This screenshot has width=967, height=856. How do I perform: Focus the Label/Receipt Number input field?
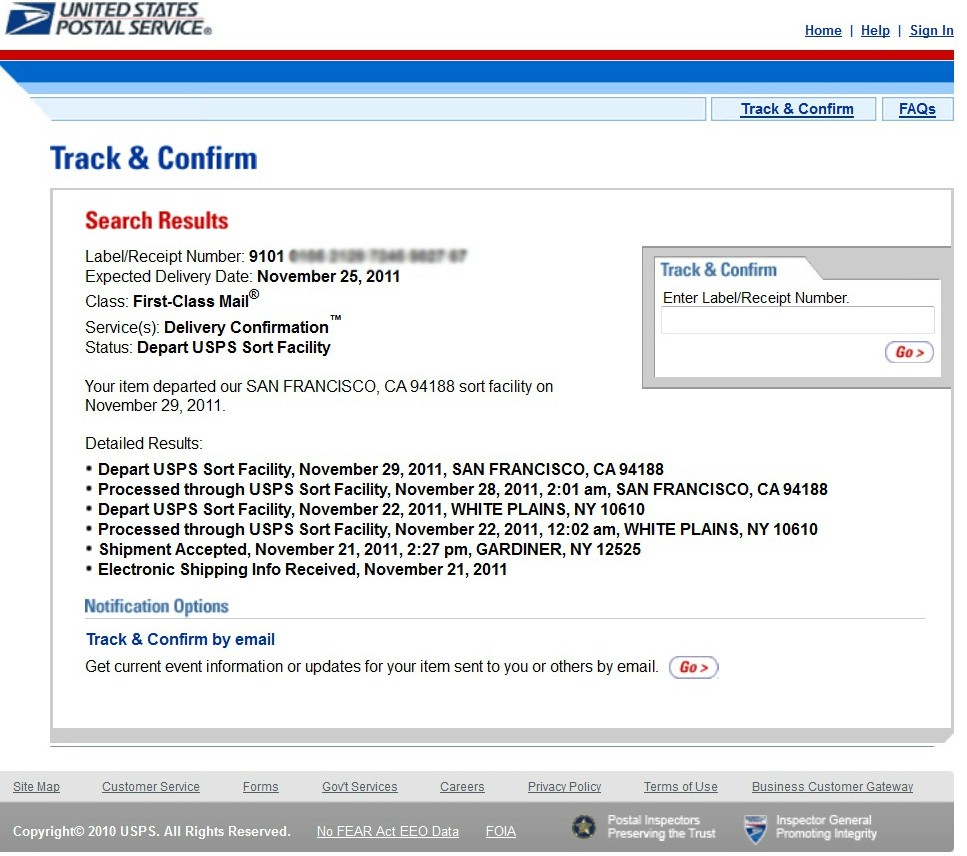point(797,320)
